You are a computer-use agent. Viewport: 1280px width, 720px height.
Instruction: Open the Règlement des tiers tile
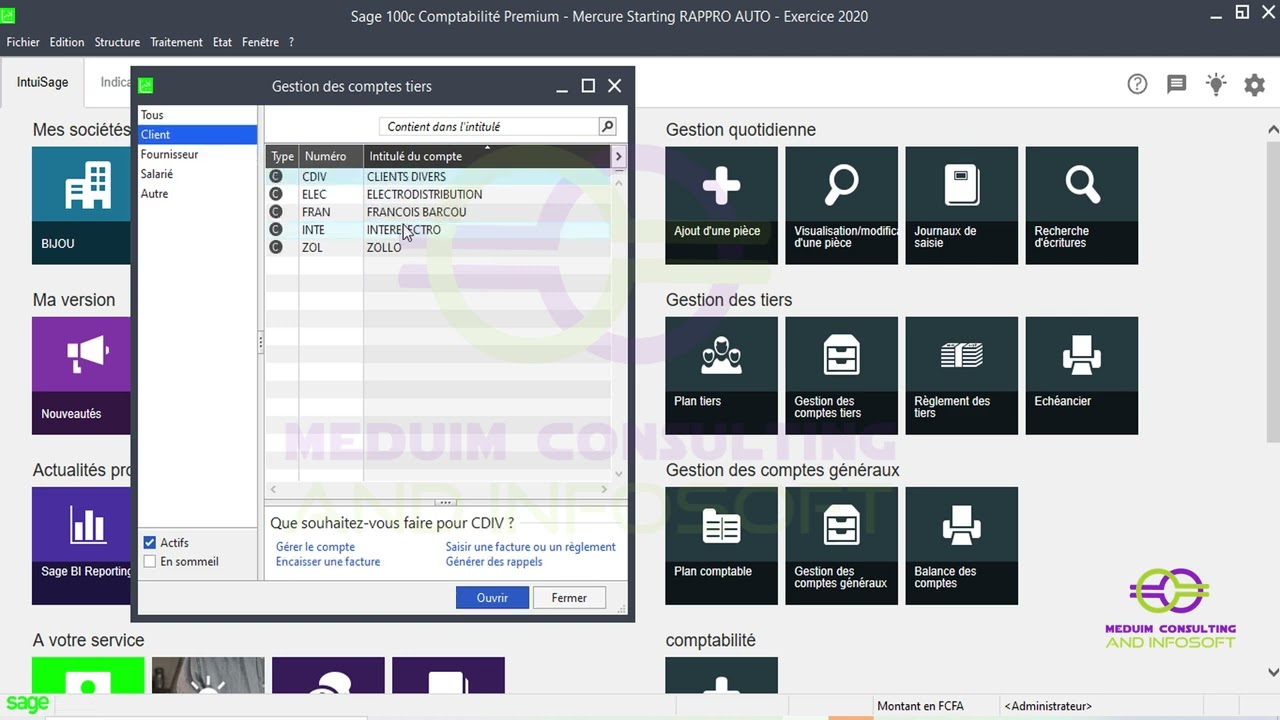(961, 375)
